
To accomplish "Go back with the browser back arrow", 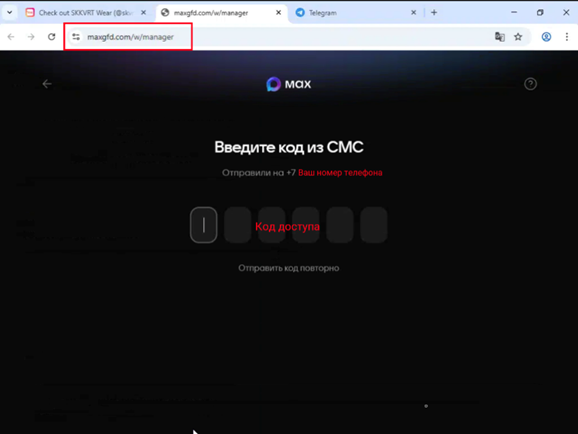I will coord(11,37).
